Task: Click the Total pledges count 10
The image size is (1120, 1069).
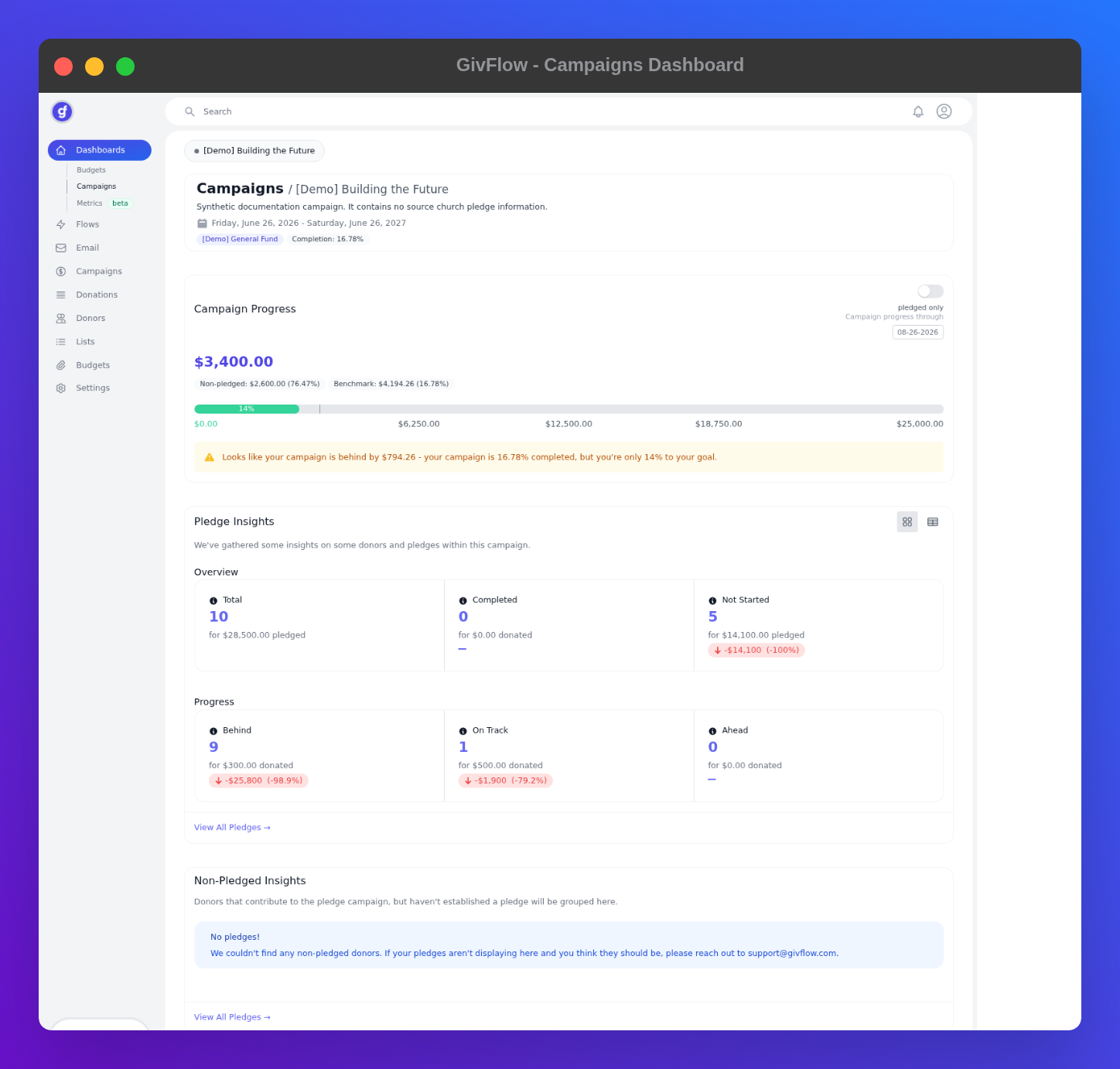Action: coord(219,616)
